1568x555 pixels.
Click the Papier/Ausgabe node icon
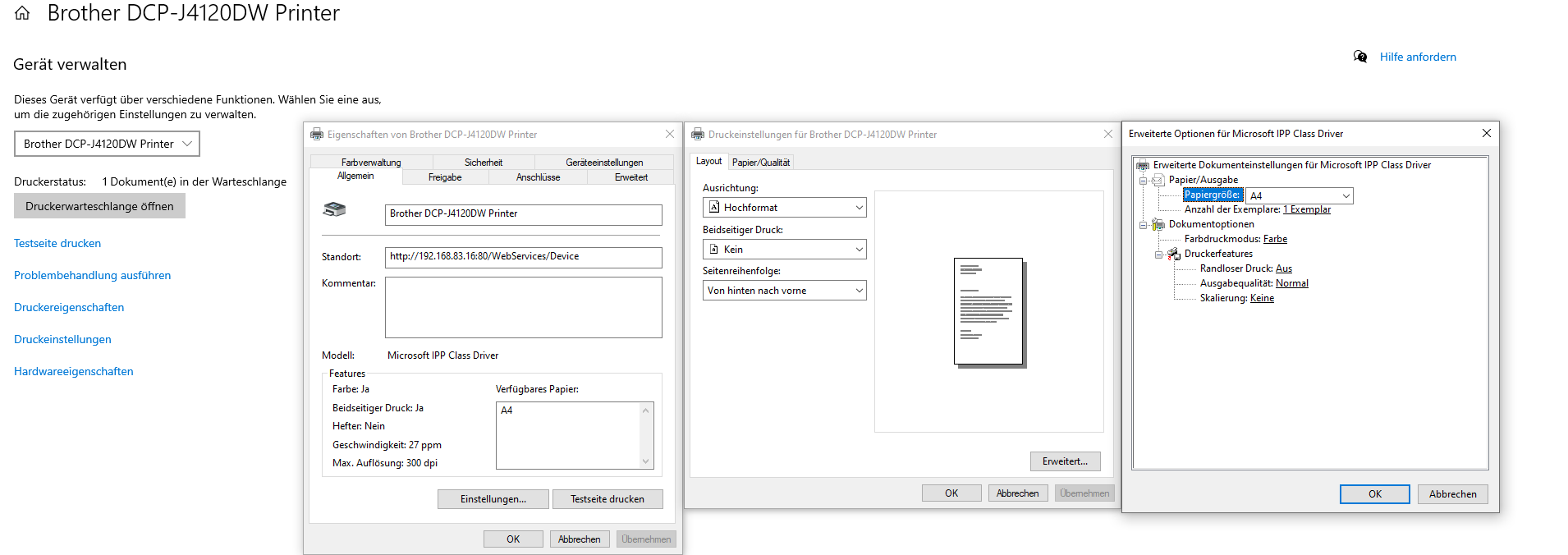pyautogui.click(x=1158, y=180)
